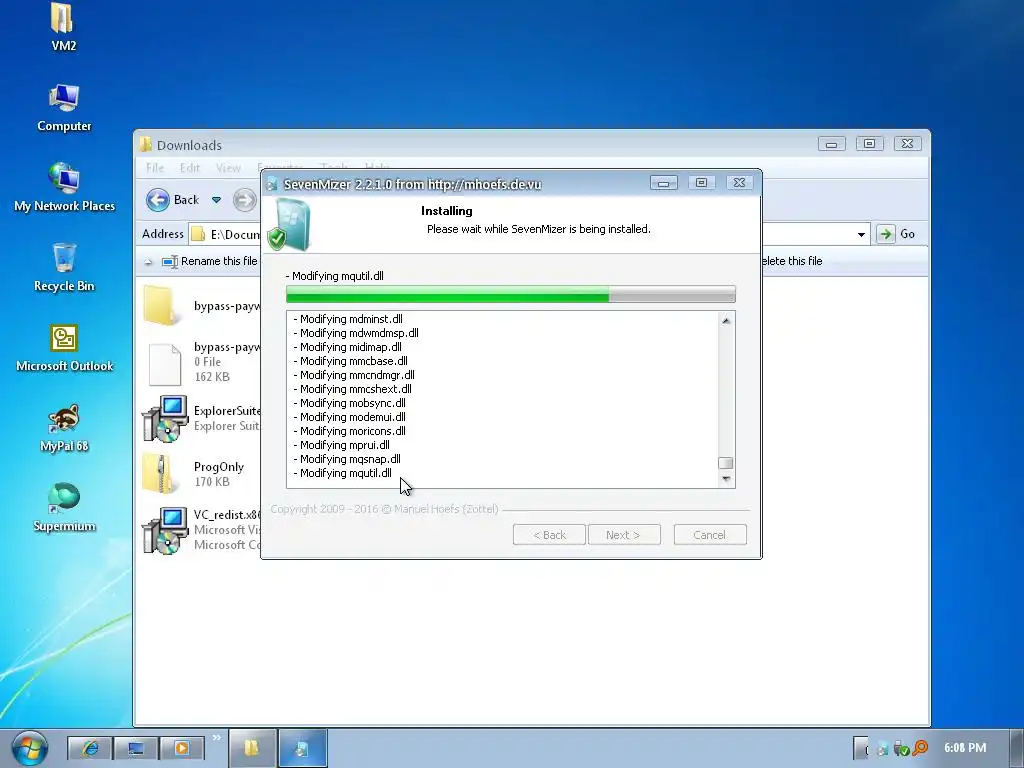Select the Recycle Bin icon

click(x=64, y=268)
